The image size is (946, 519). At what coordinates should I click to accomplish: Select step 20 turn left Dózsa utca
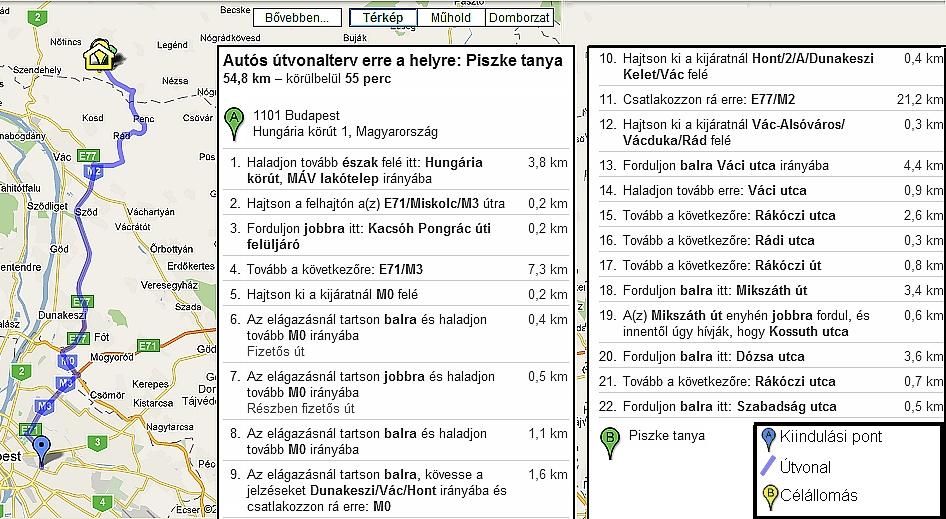pyautogui.click(x=770, y=356)
